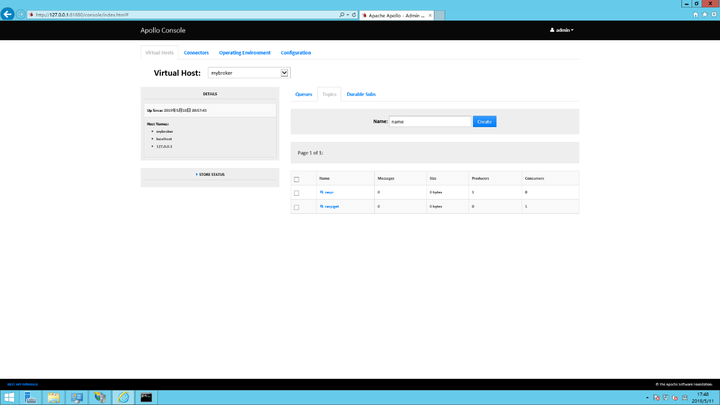This screenshot has width=720, height=405.
Task: Open the Durable Subs sub-tab
Action: pyautogui.click(x=361, y=94)
